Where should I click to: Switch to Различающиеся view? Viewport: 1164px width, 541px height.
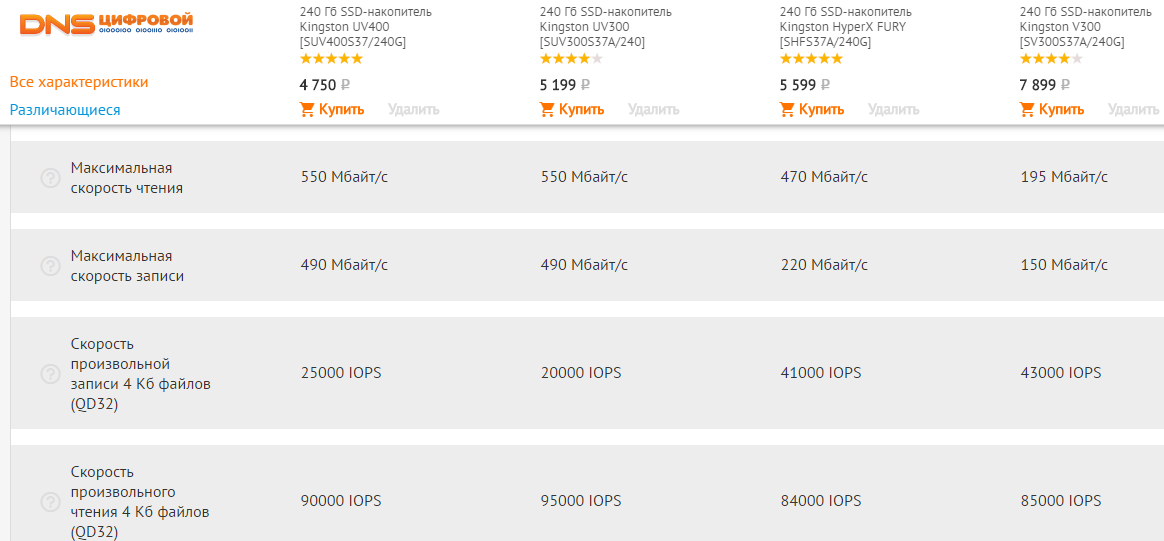pos(65,110)
